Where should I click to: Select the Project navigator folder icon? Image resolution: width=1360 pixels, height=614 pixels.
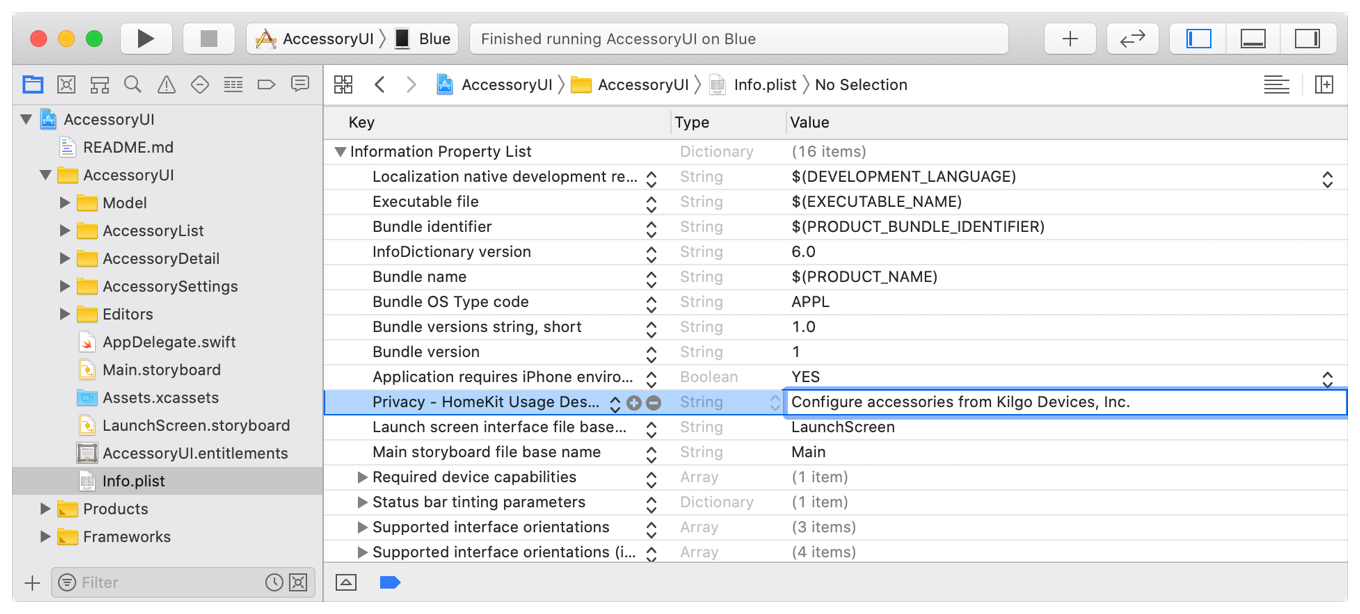coord(33,85)
